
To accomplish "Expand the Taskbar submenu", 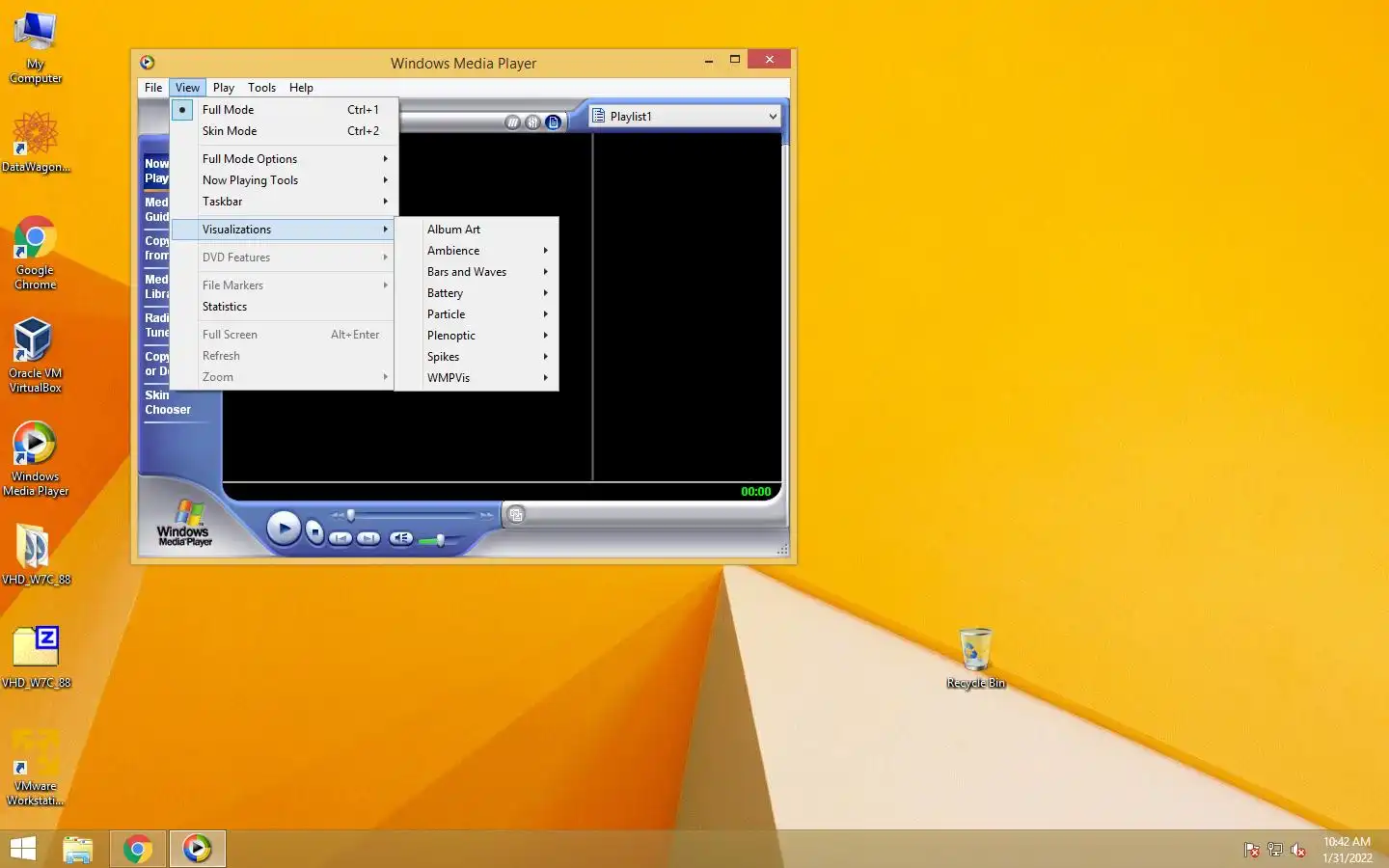I will [x=284, y=202].
